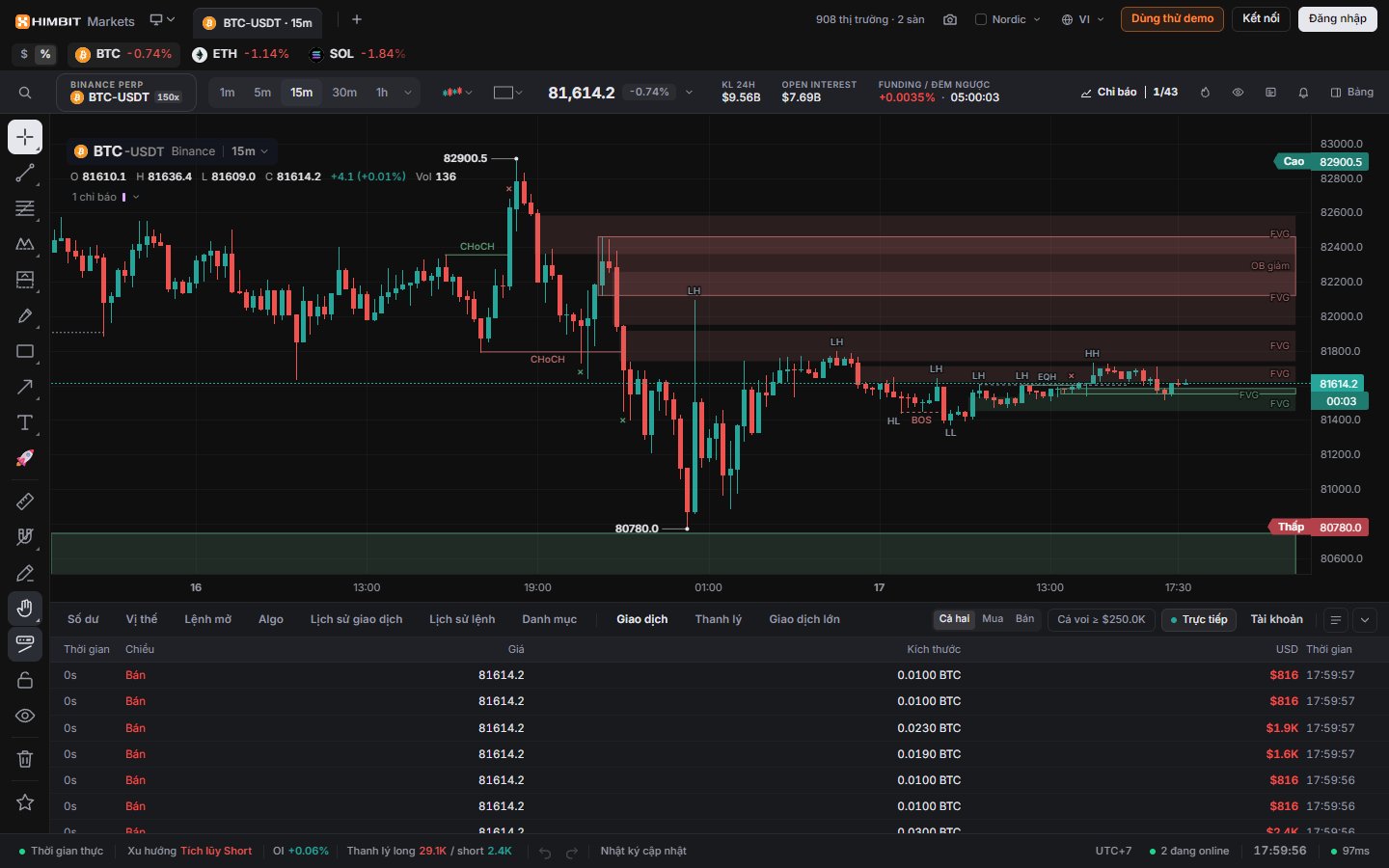Select the hand pan tool

click(25, 608)
